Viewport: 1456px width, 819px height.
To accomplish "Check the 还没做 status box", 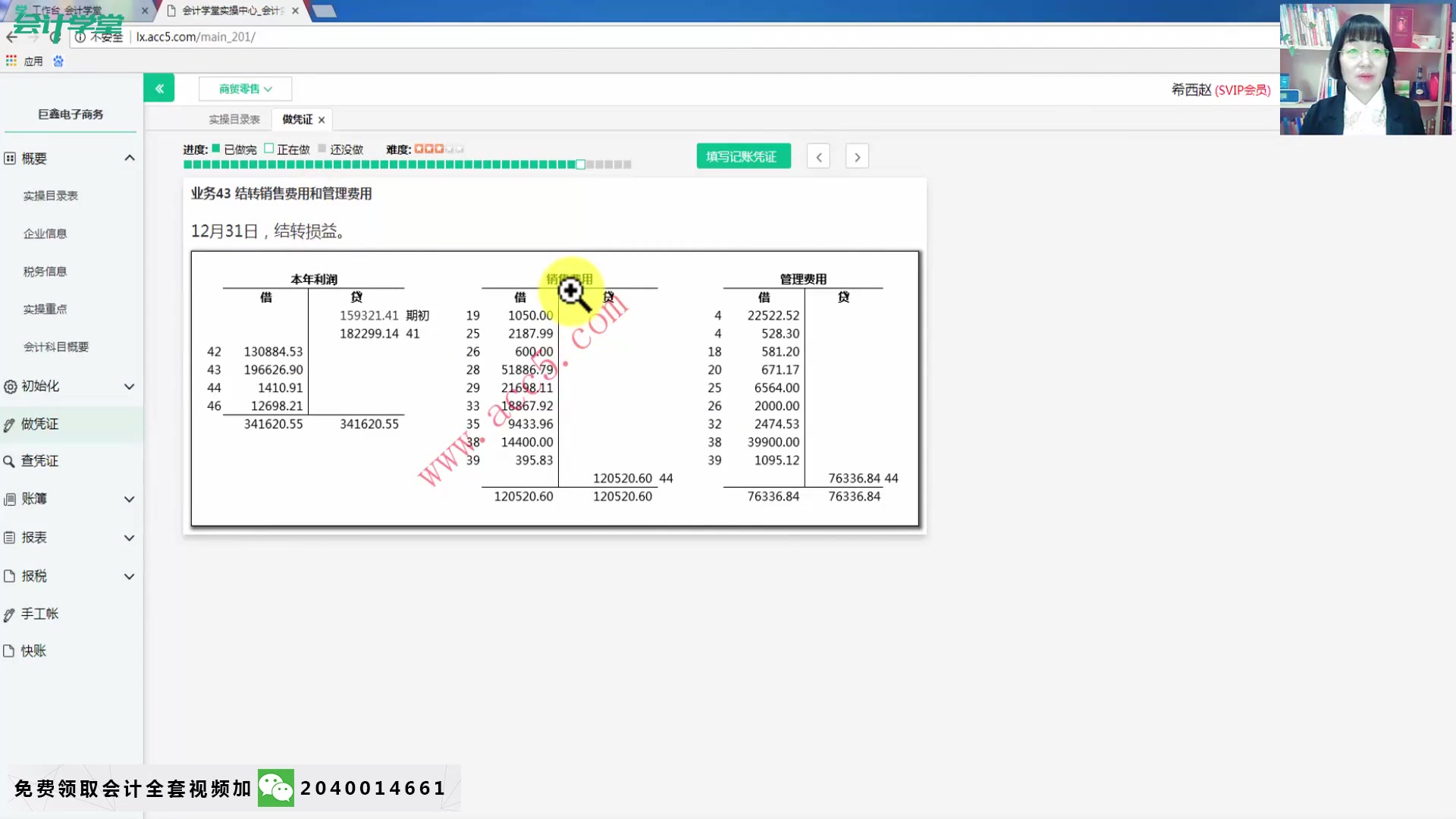I will (322, 149).
